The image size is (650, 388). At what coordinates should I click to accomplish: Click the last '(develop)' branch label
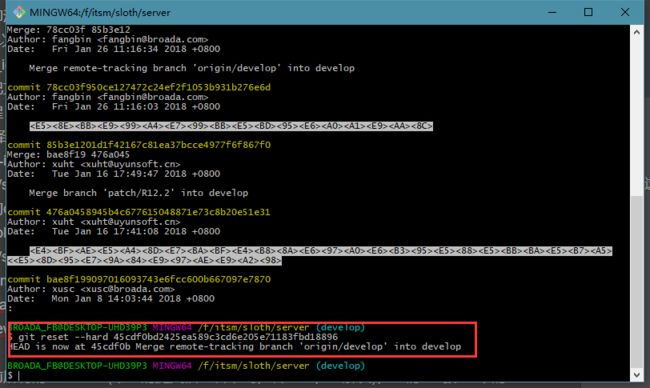coord(340,366)
